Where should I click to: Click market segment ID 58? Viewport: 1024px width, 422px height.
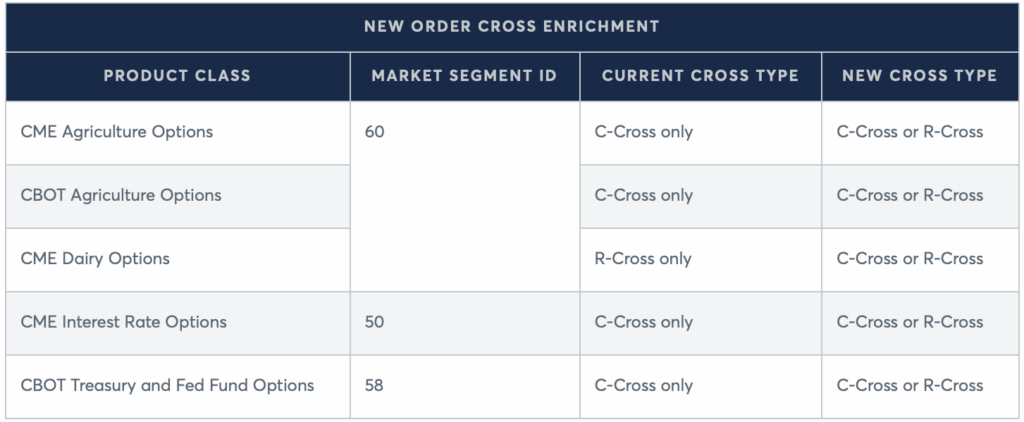374,385
